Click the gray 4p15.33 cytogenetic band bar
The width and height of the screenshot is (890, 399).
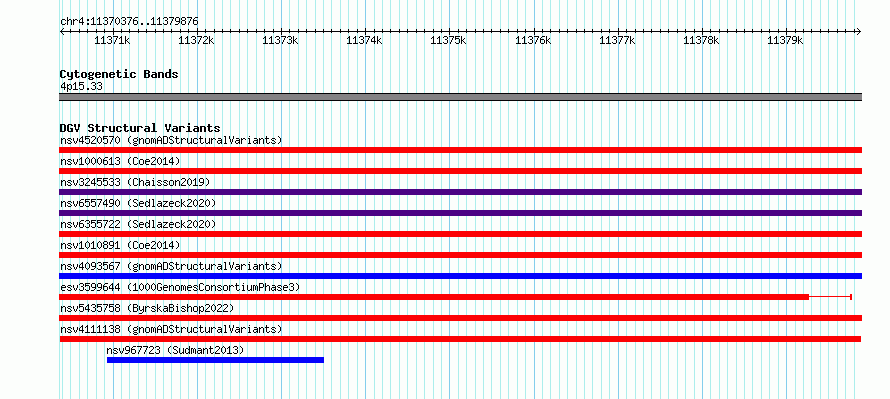click(x=460, y=97)
